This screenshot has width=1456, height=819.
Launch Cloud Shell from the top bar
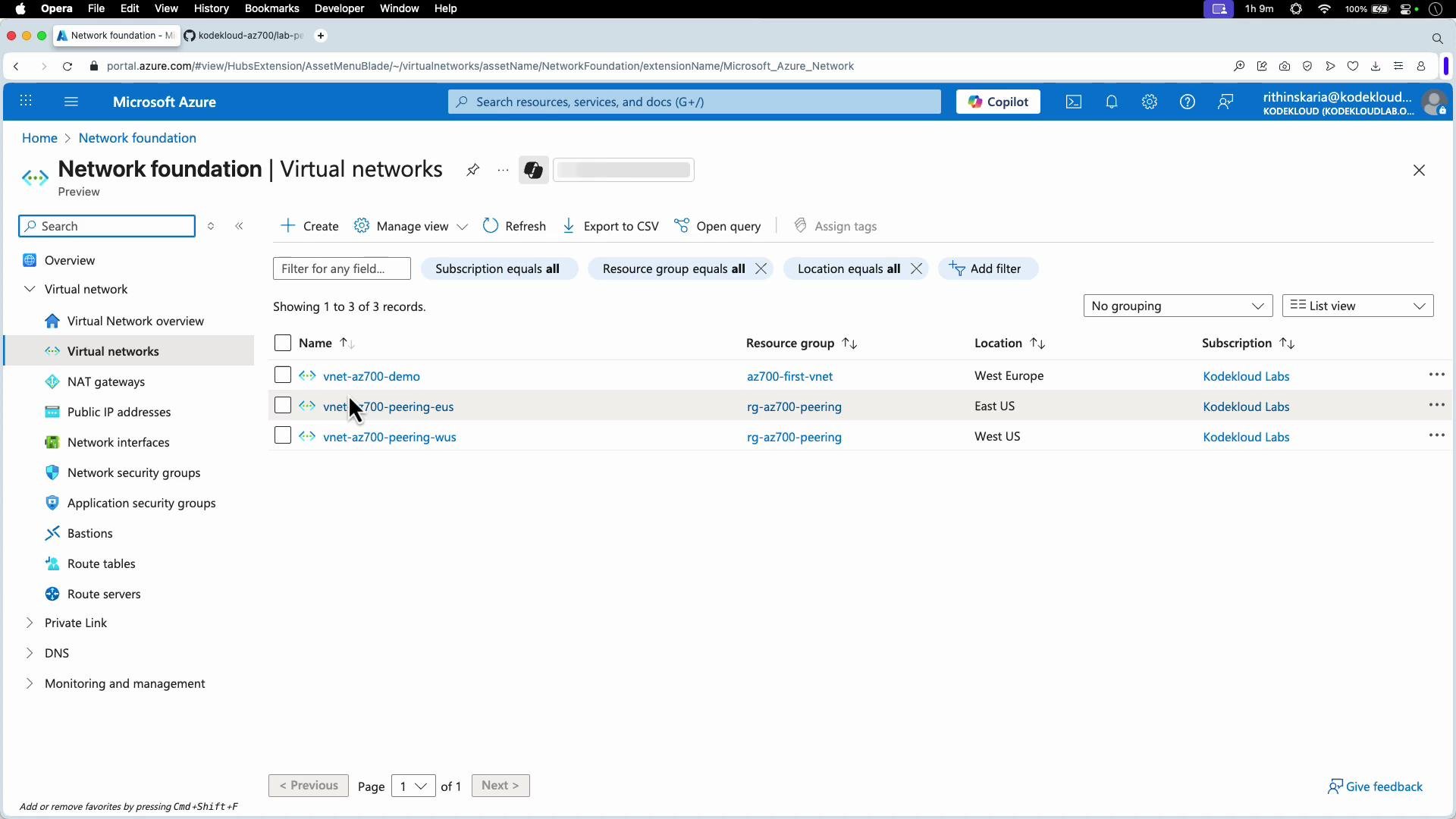[x=1074, y=102]
